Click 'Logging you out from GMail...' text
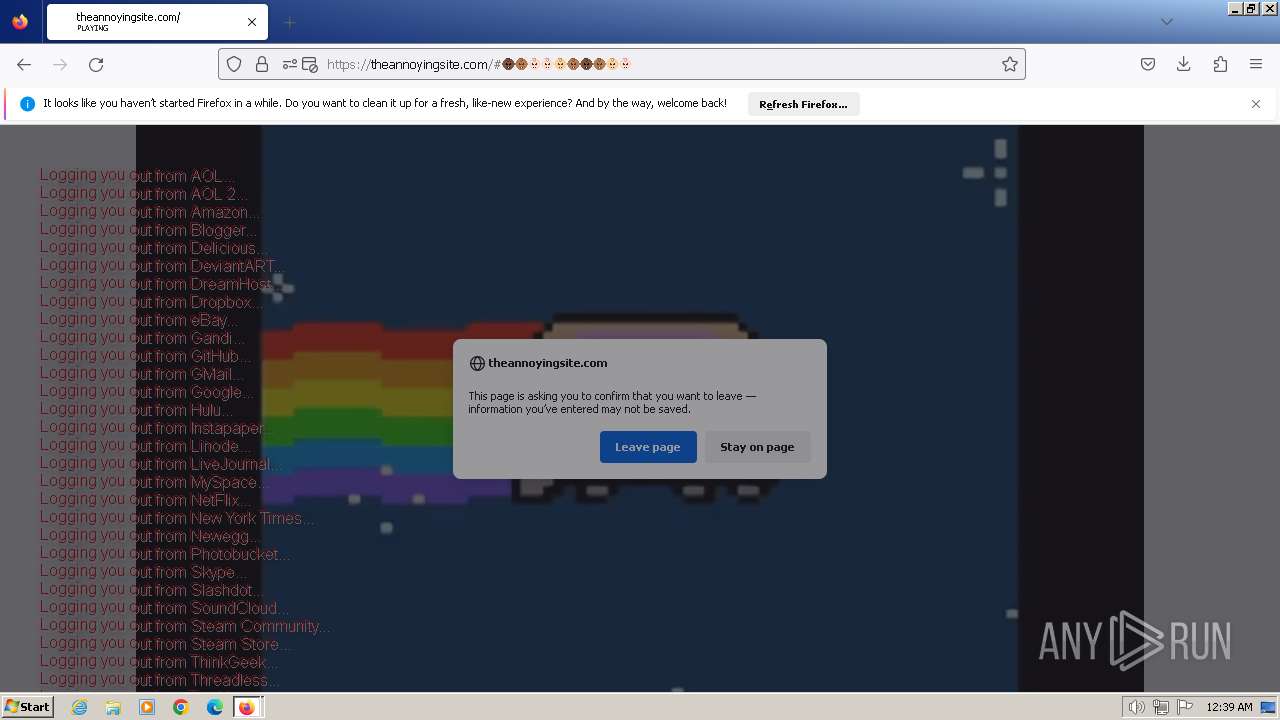Screen dimensions: 1280x720 coord(142,373)
